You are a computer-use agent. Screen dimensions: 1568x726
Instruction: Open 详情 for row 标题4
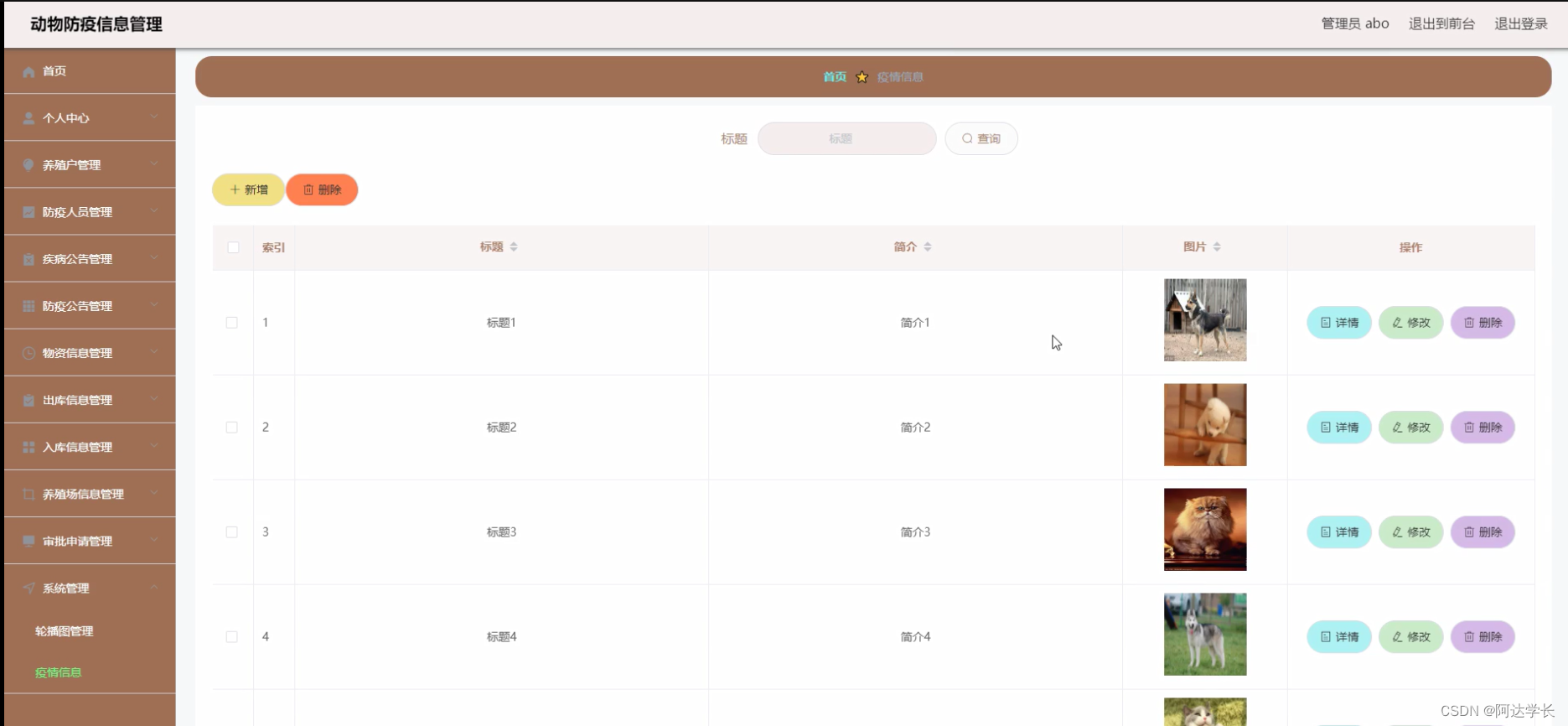1339,637
